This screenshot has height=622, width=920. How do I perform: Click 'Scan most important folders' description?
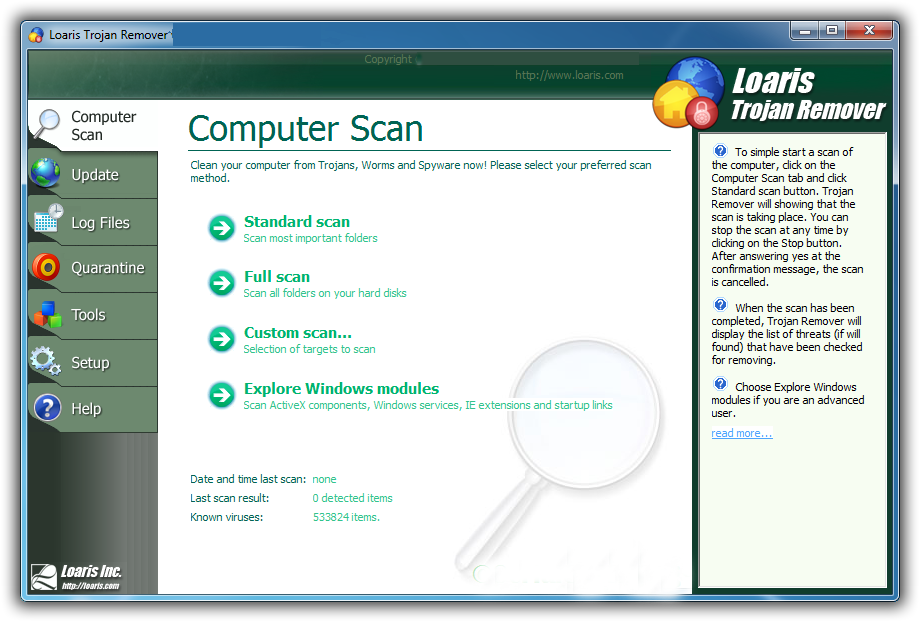pyautogui.click(x=310, y=238)
